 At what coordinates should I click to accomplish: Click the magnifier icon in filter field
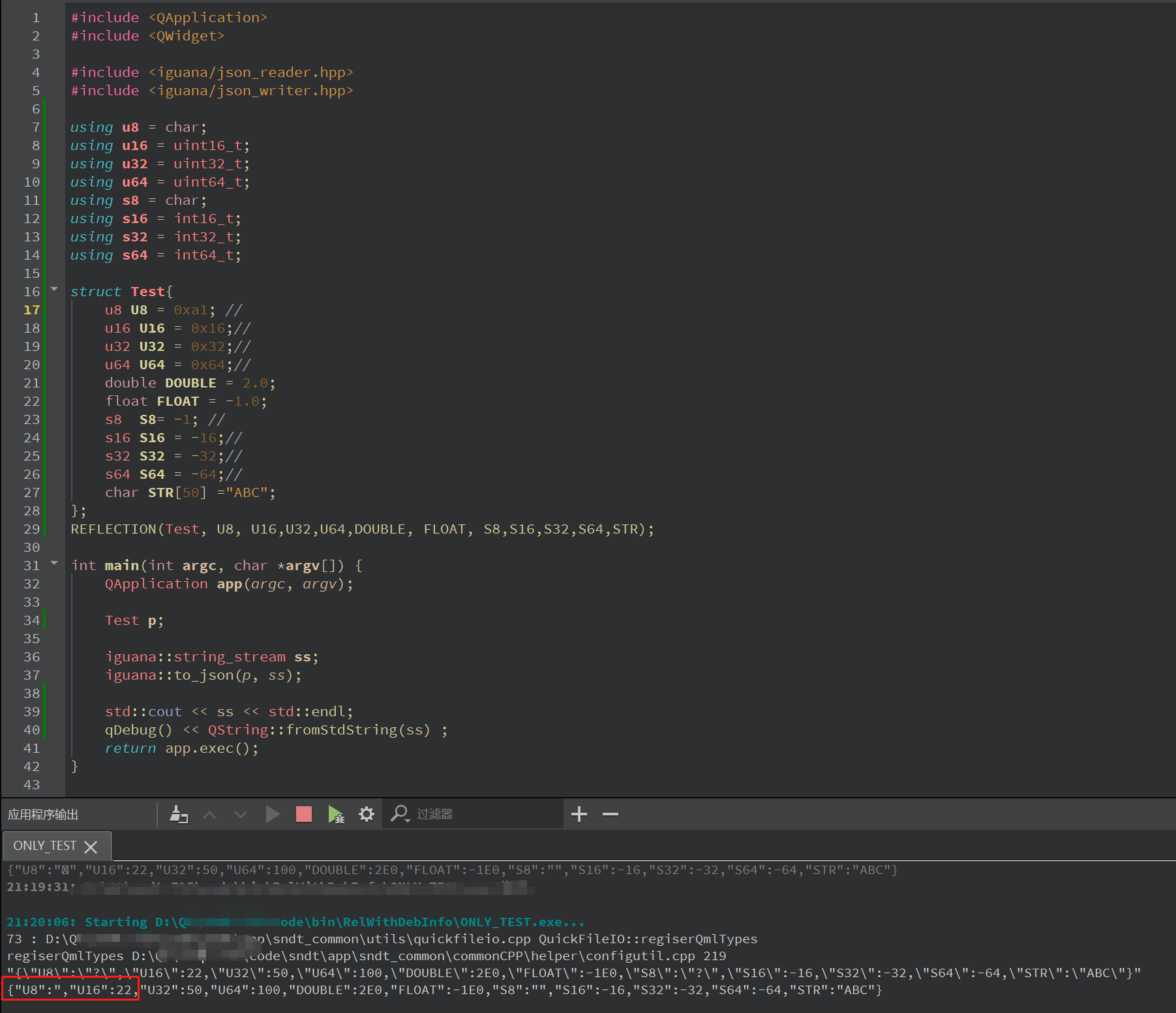(399, 813)
